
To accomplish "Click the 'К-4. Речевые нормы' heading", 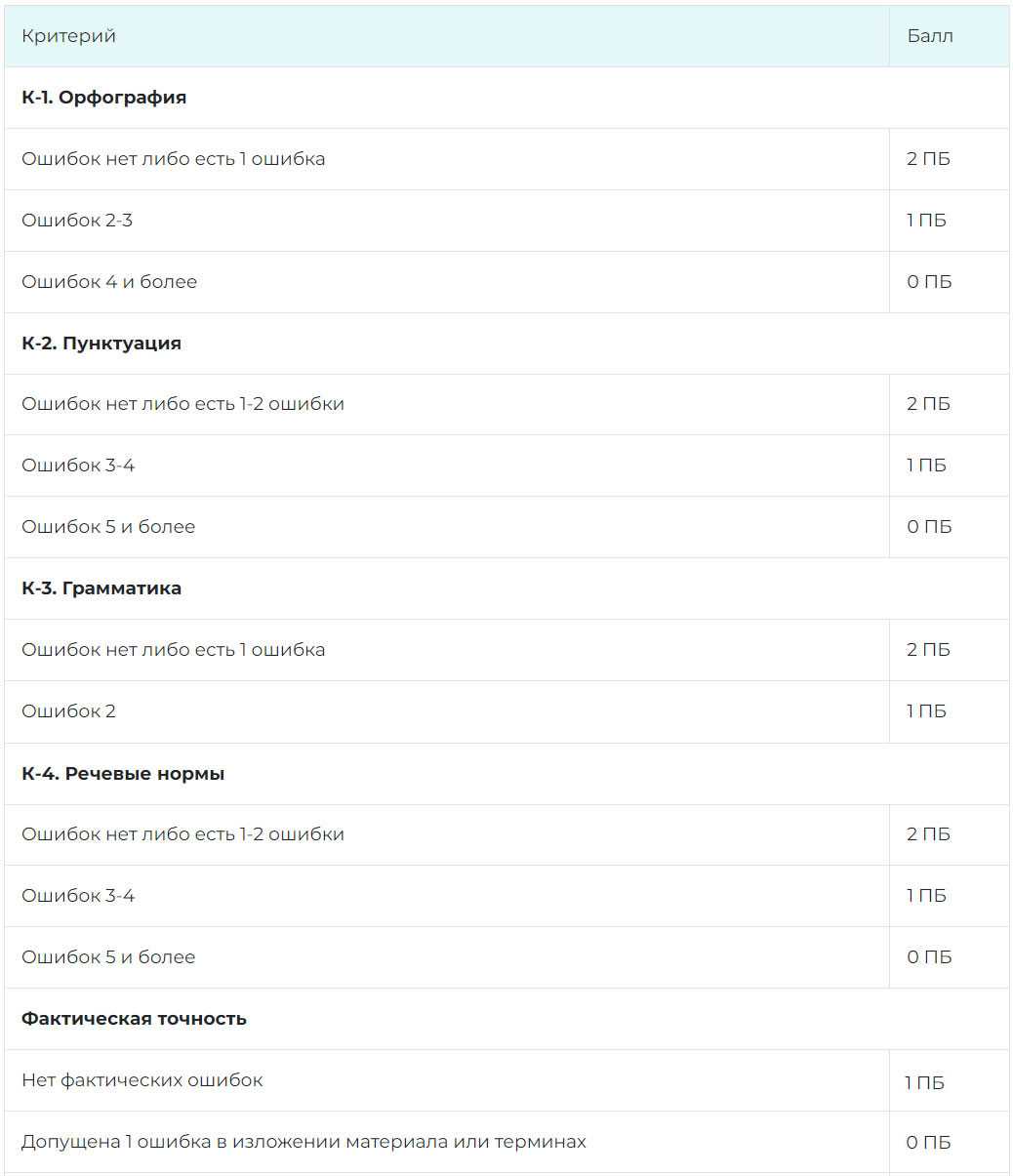I will click(123, 774).
